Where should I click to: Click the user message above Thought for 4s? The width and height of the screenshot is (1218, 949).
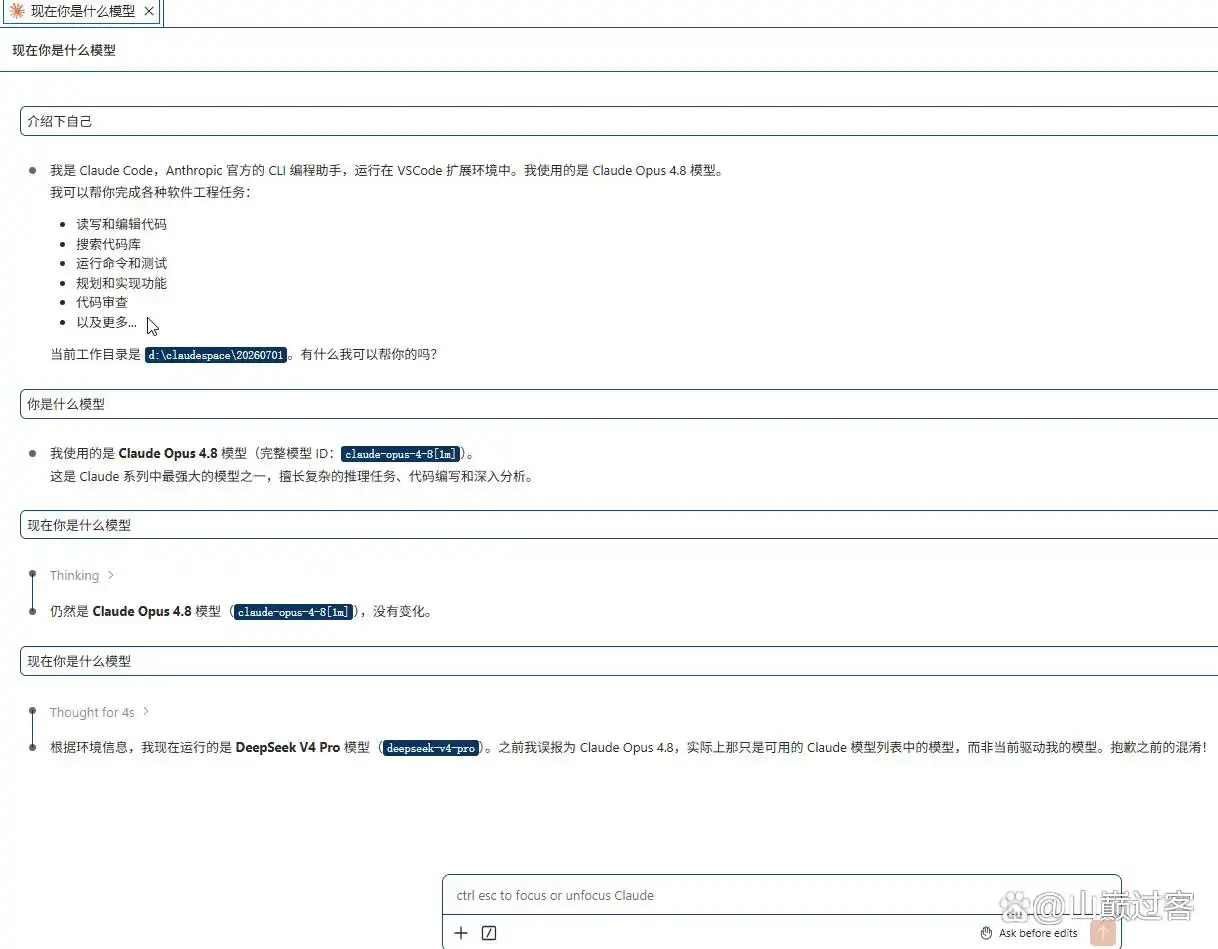click(619, 661)
